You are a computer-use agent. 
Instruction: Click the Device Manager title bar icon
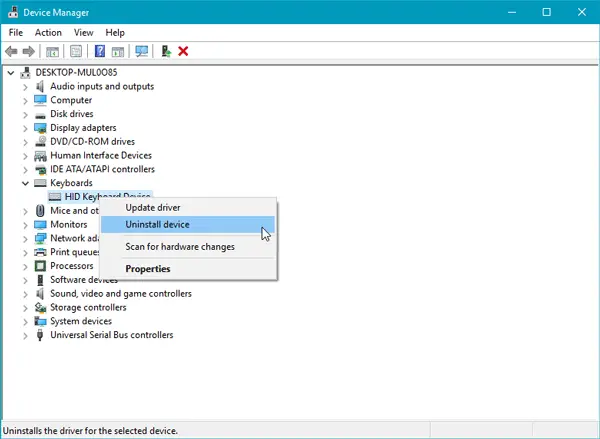13,12
